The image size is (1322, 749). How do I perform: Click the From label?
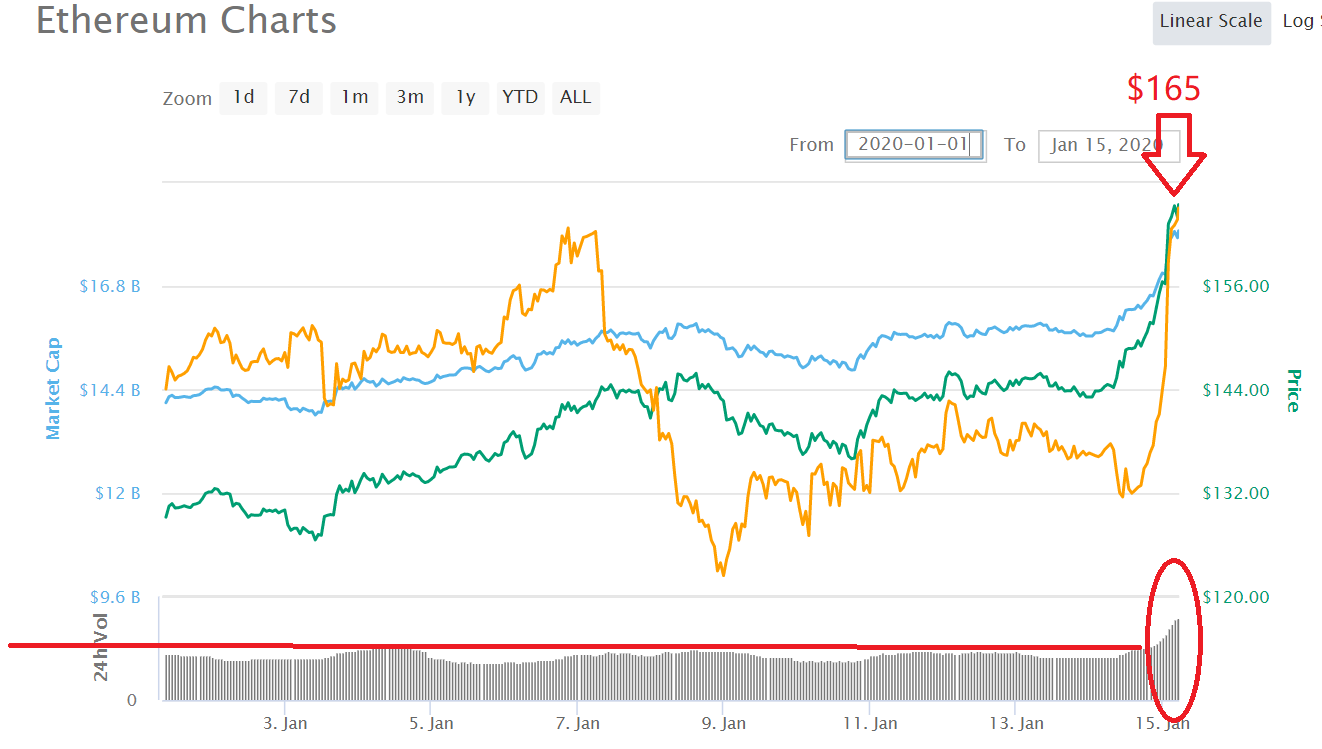[811, 145]
